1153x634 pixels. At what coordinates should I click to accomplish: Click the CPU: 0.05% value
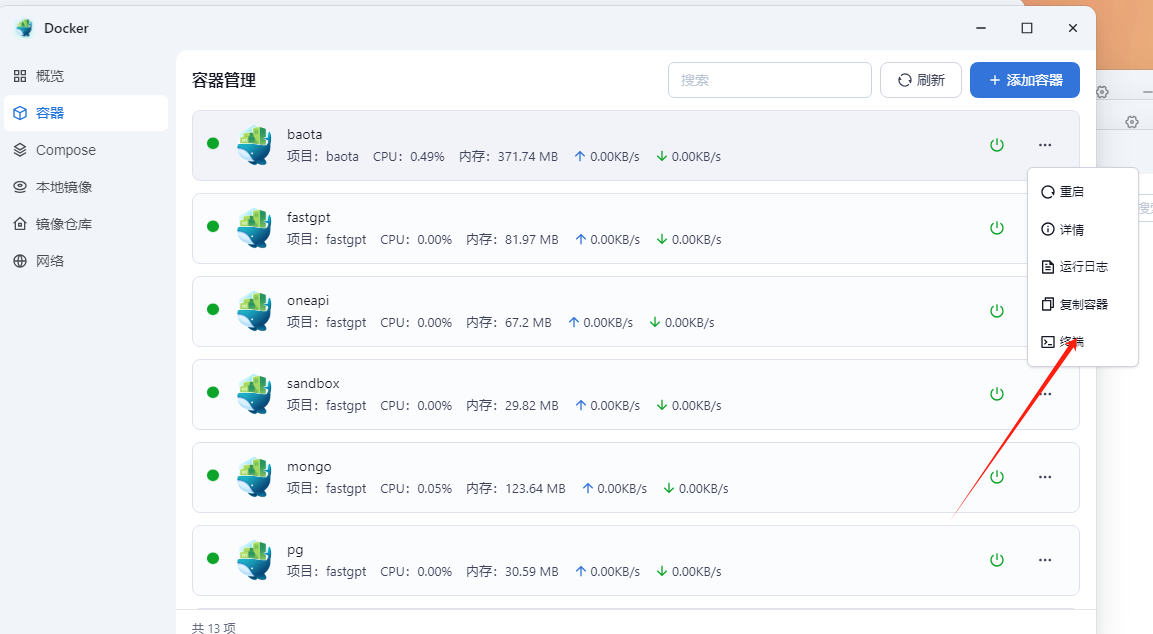coord(416,488)
